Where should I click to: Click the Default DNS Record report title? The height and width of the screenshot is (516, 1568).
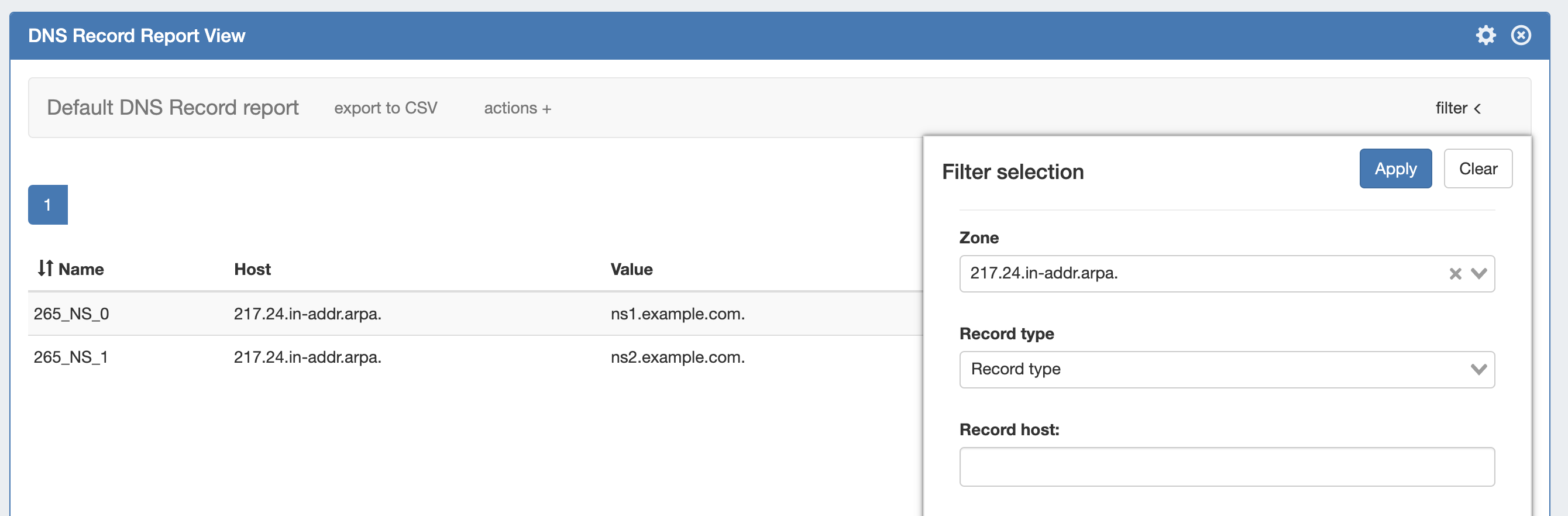coord(172,108)
